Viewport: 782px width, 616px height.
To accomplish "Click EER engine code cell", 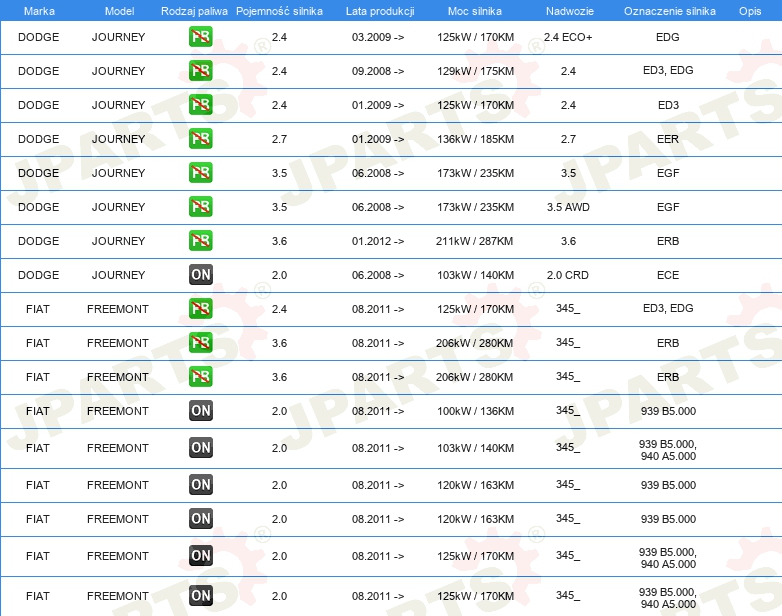I will [x=668, y=139].
